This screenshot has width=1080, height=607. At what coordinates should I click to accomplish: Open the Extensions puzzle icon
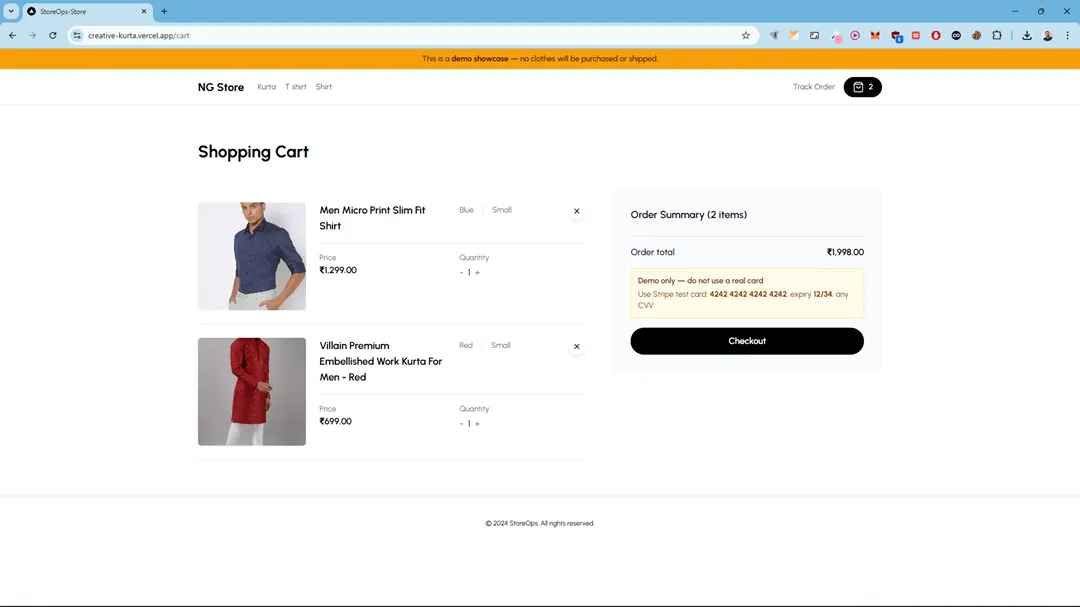pos(997,35)
